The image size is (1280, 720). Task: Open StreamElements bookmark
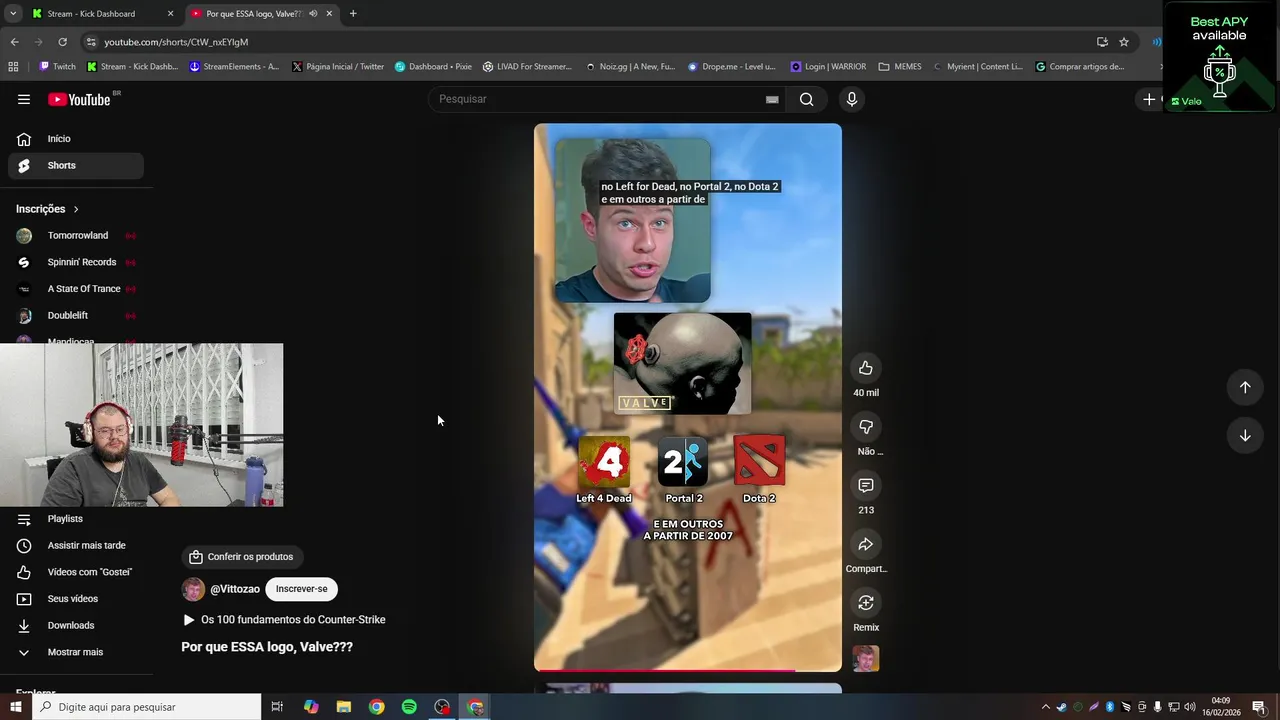[234, 67]
